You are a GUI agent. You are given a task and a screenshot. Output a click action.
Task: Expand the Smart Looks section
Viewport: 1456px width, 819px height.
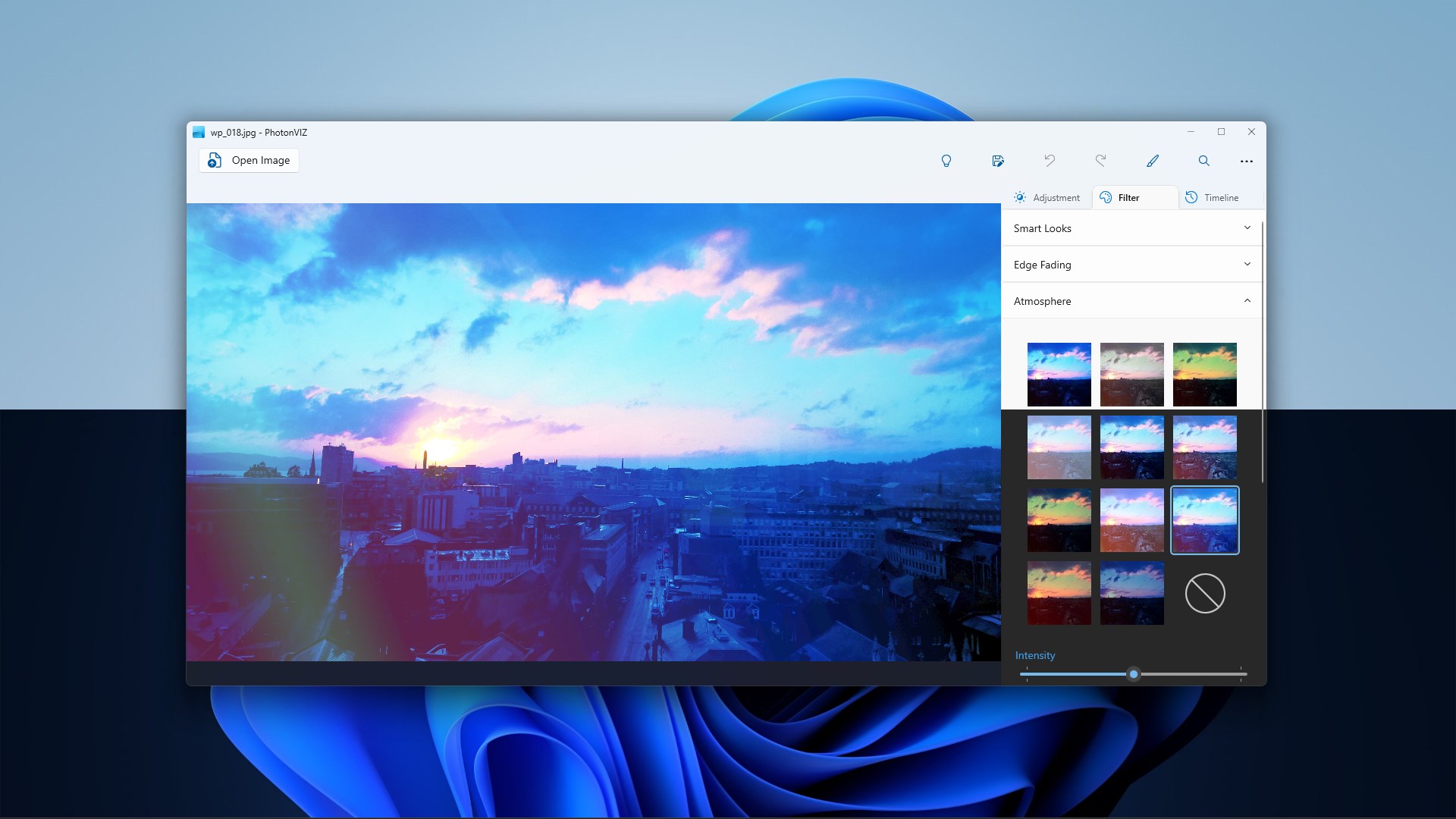[1132, 228]
